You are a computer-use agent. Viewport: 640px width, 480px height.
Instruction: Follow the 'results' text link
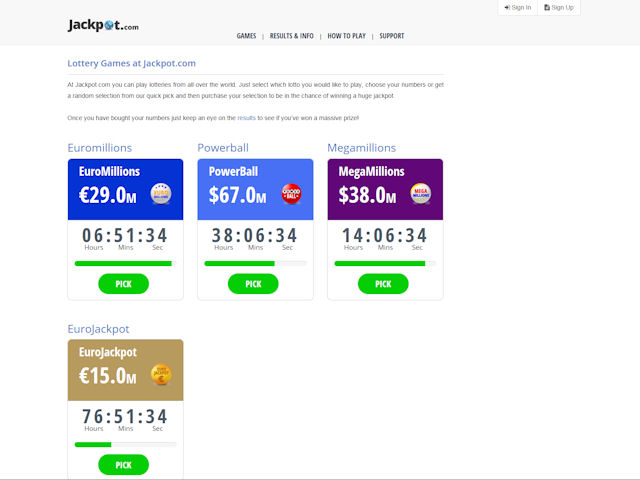[246, 118]
